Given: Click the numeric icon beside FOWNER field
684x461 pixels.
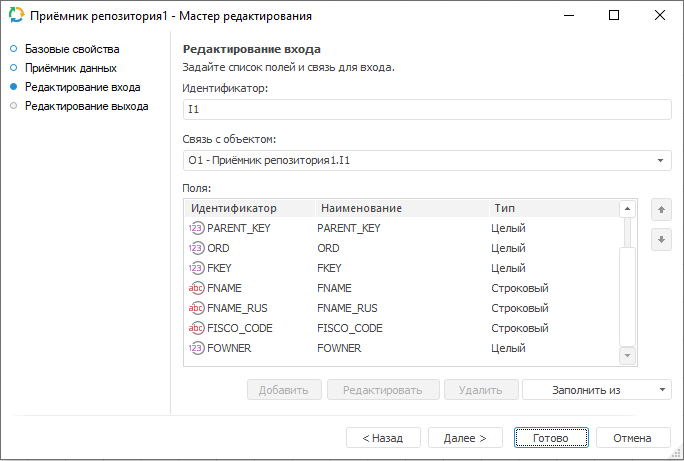Looking at the screenshot, I should point(196,348).
